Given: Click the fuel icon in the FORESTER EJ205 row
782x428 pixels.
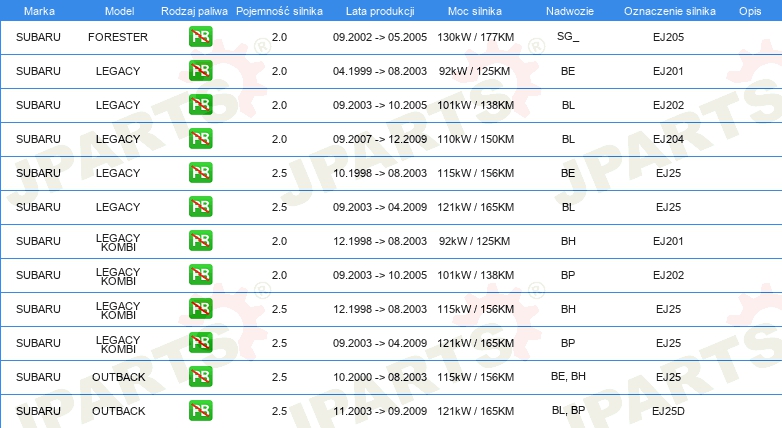Looking at the screenshot, I should click(200, 37).
